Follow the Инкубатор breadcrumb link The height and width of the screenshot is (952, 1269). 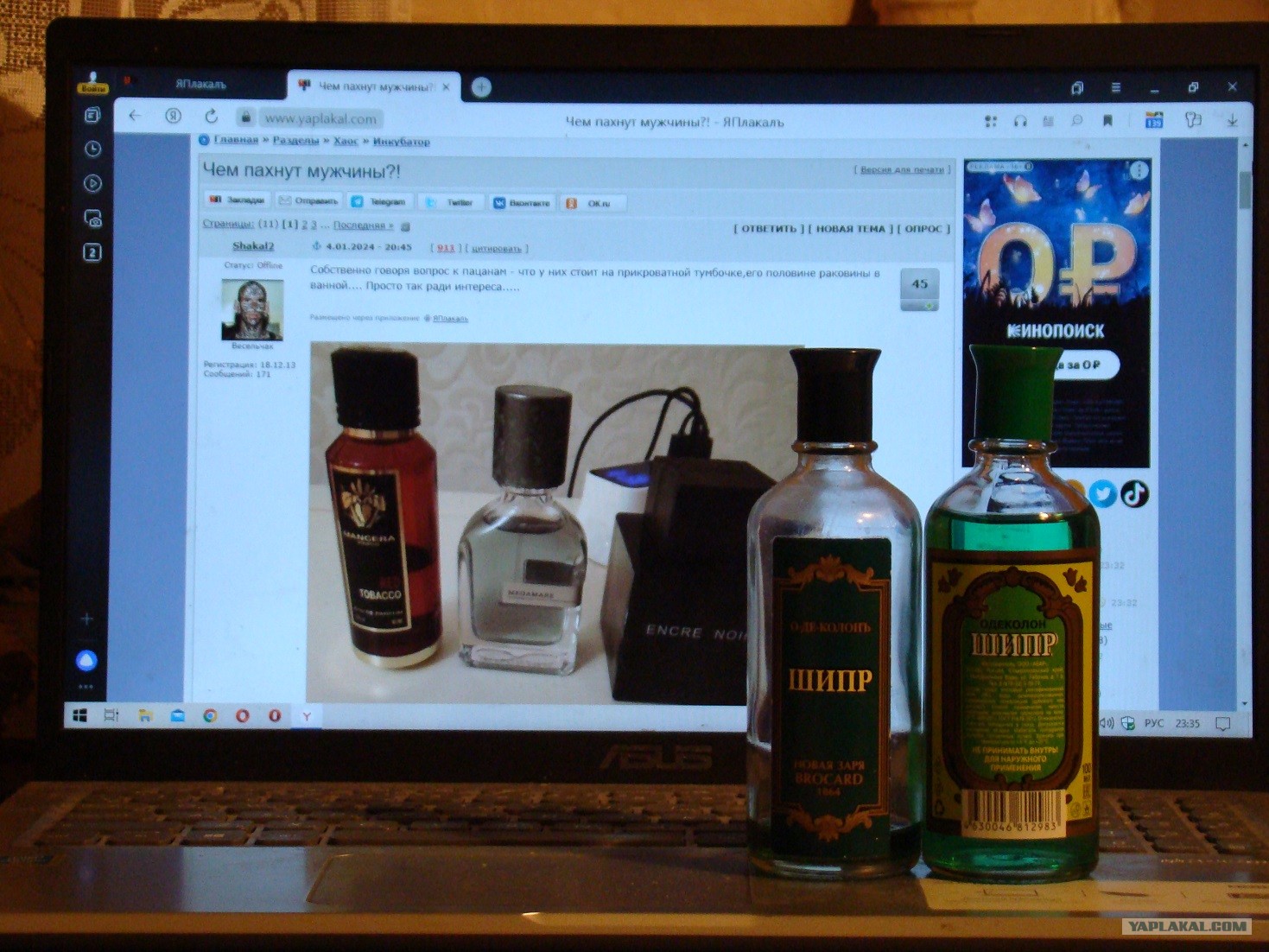(401, 141)
